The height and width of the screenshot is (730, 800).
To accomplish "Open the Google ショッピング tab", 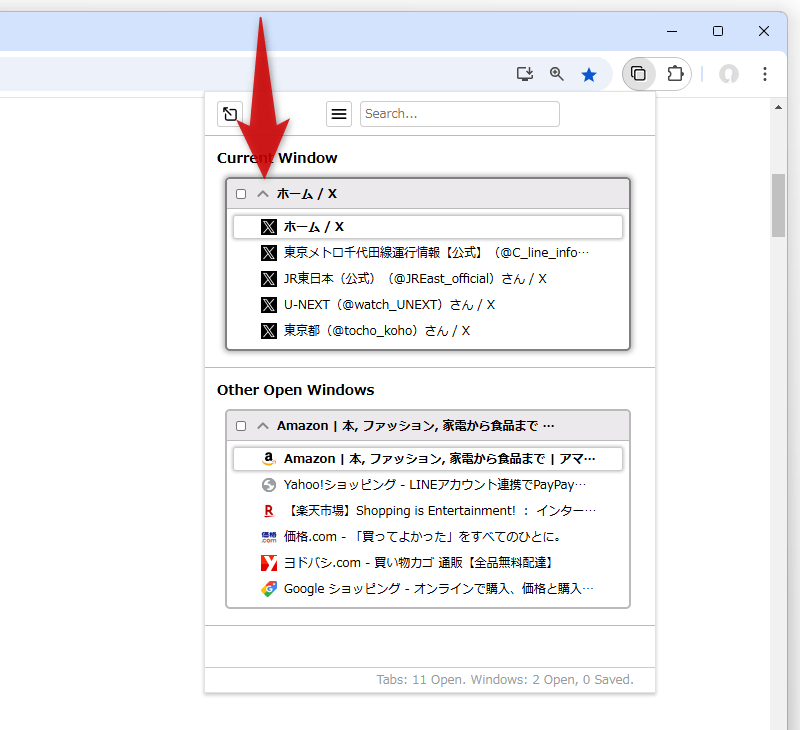I will point(428,589).
